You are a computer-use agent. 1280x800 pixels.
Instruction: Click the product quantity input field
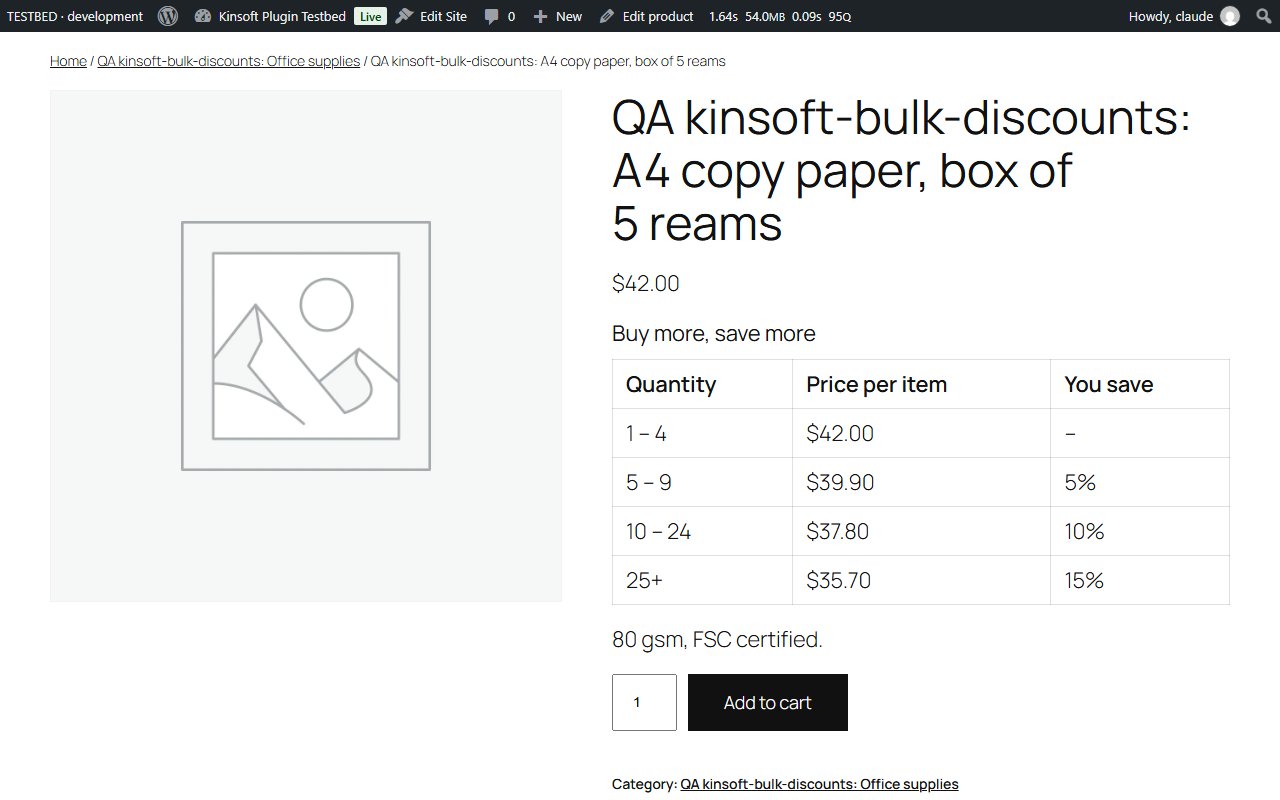[x=644, y=702]
